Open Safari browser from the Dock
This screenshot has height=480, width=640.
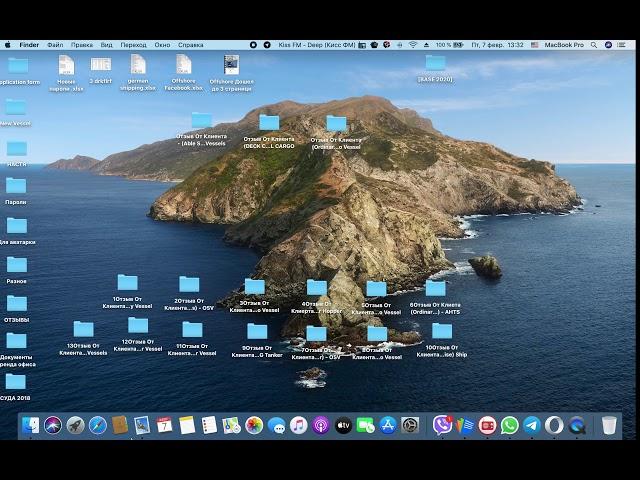point(98,425)
